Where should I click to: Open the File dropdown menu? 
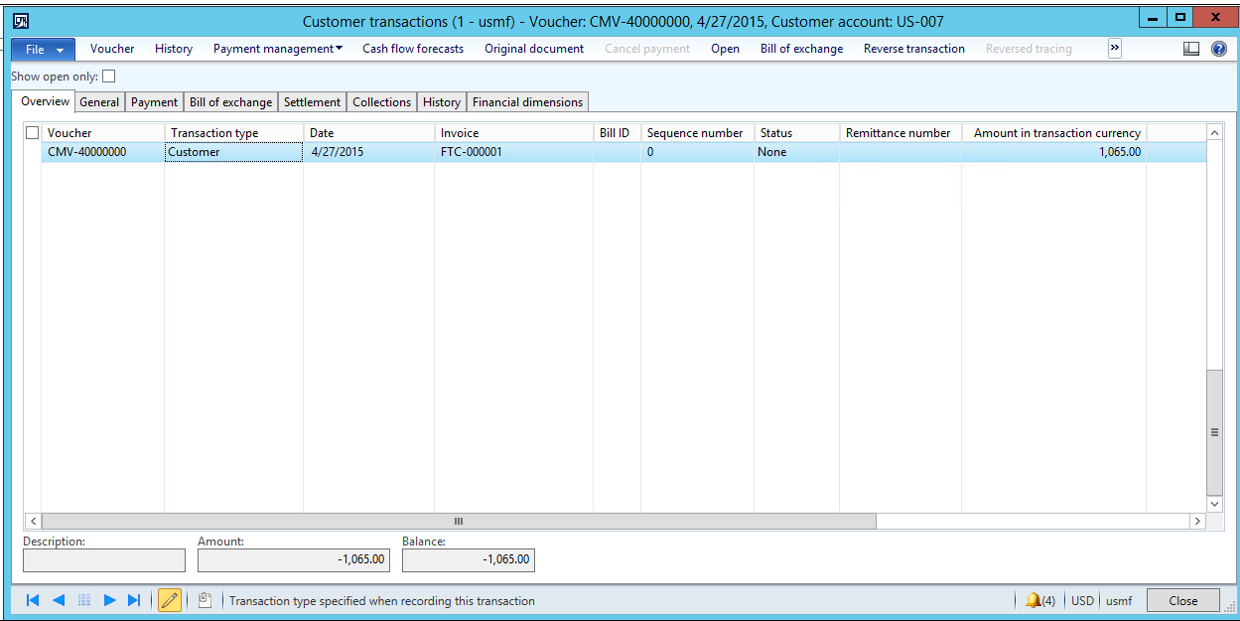(x=44, y=49)
